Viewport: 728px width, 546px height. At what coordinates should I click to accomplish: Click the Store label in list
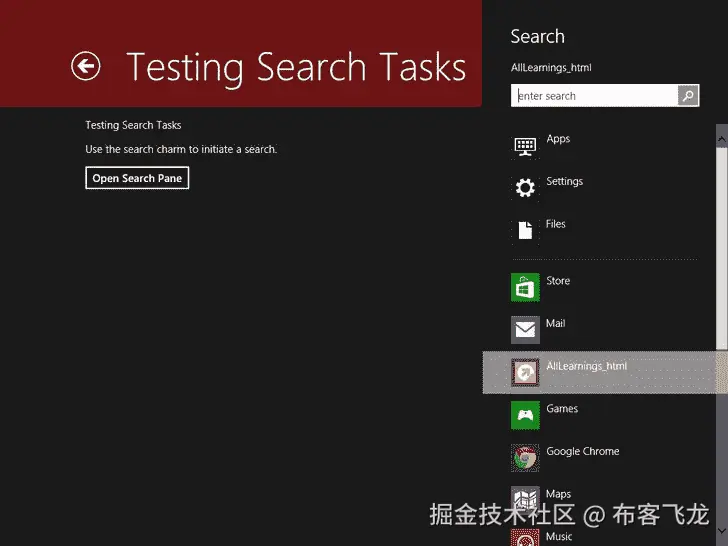[558, 281]
